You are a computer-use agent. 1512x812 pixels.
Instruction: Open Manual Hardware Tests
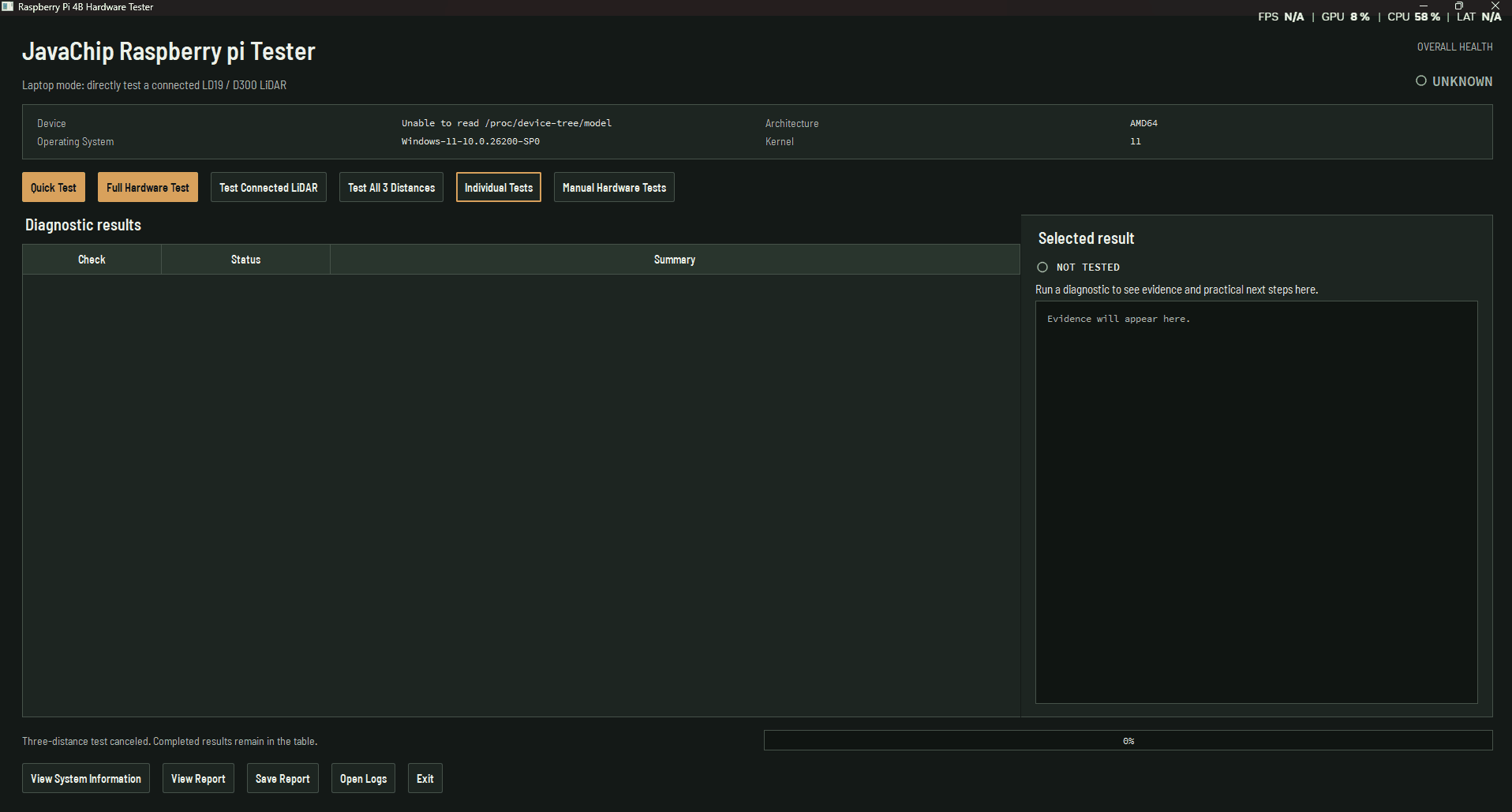[614, 187]
